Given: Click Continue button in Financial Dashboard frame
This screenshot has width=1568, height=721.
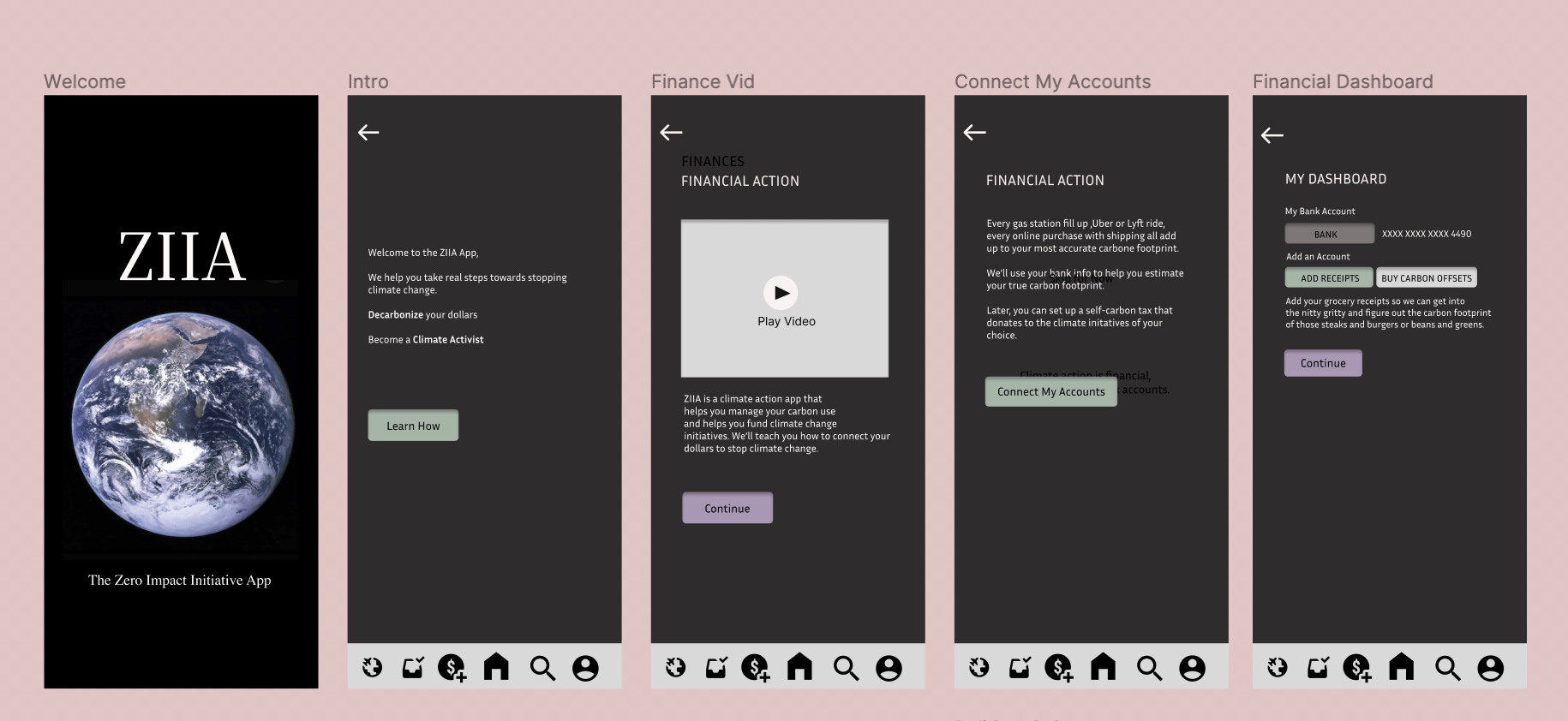Looking at the screenshot, I should pos(1323,363).
